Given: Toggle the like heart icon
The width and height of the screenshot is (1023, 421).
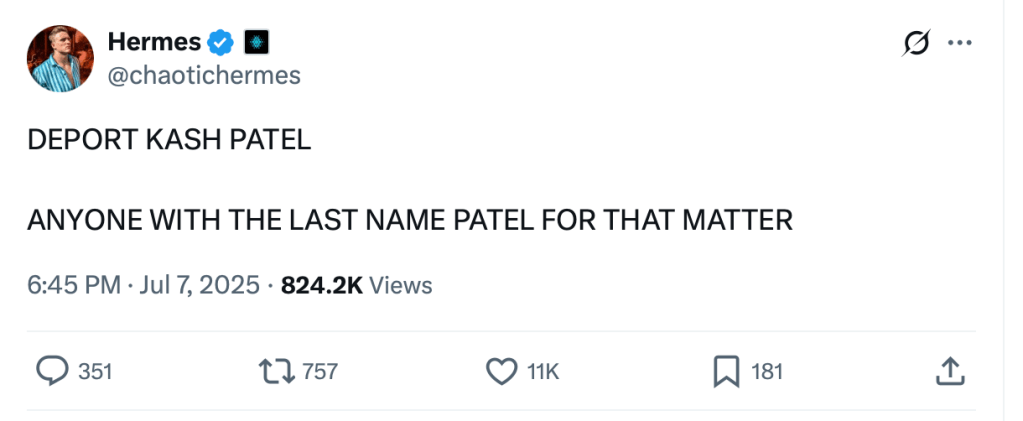Looking at the screenshot, I should tap(501, 372).
